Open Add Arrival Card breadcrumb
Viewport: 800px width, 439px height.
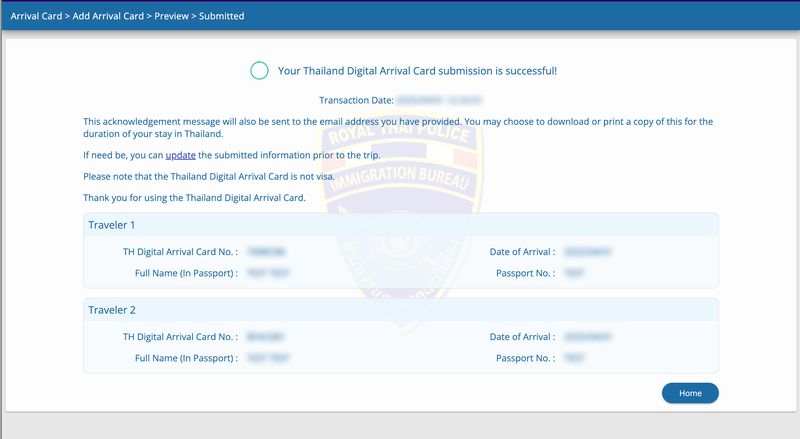pos(106,16)
